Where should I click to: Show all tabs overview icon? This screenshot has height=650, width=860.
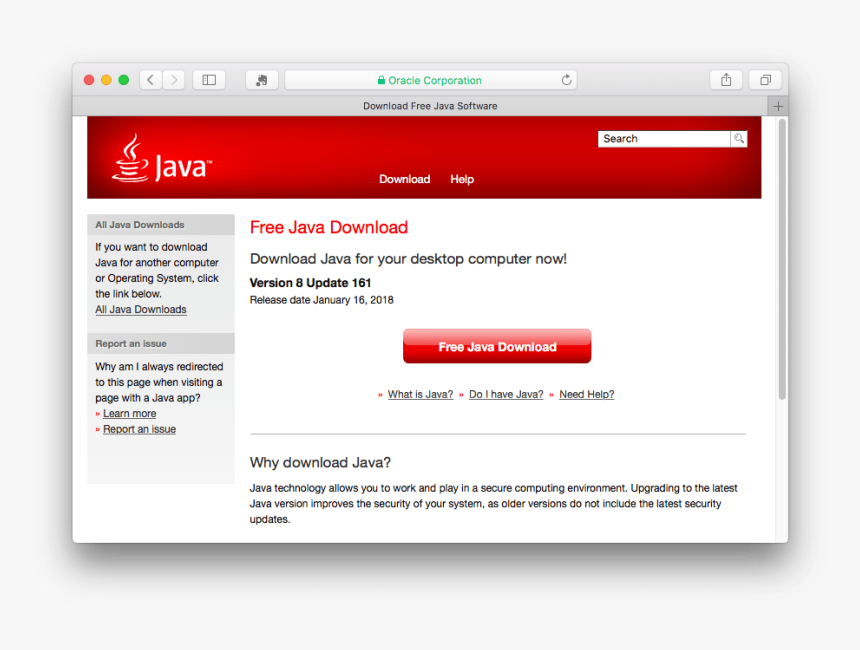coord(765,80)
